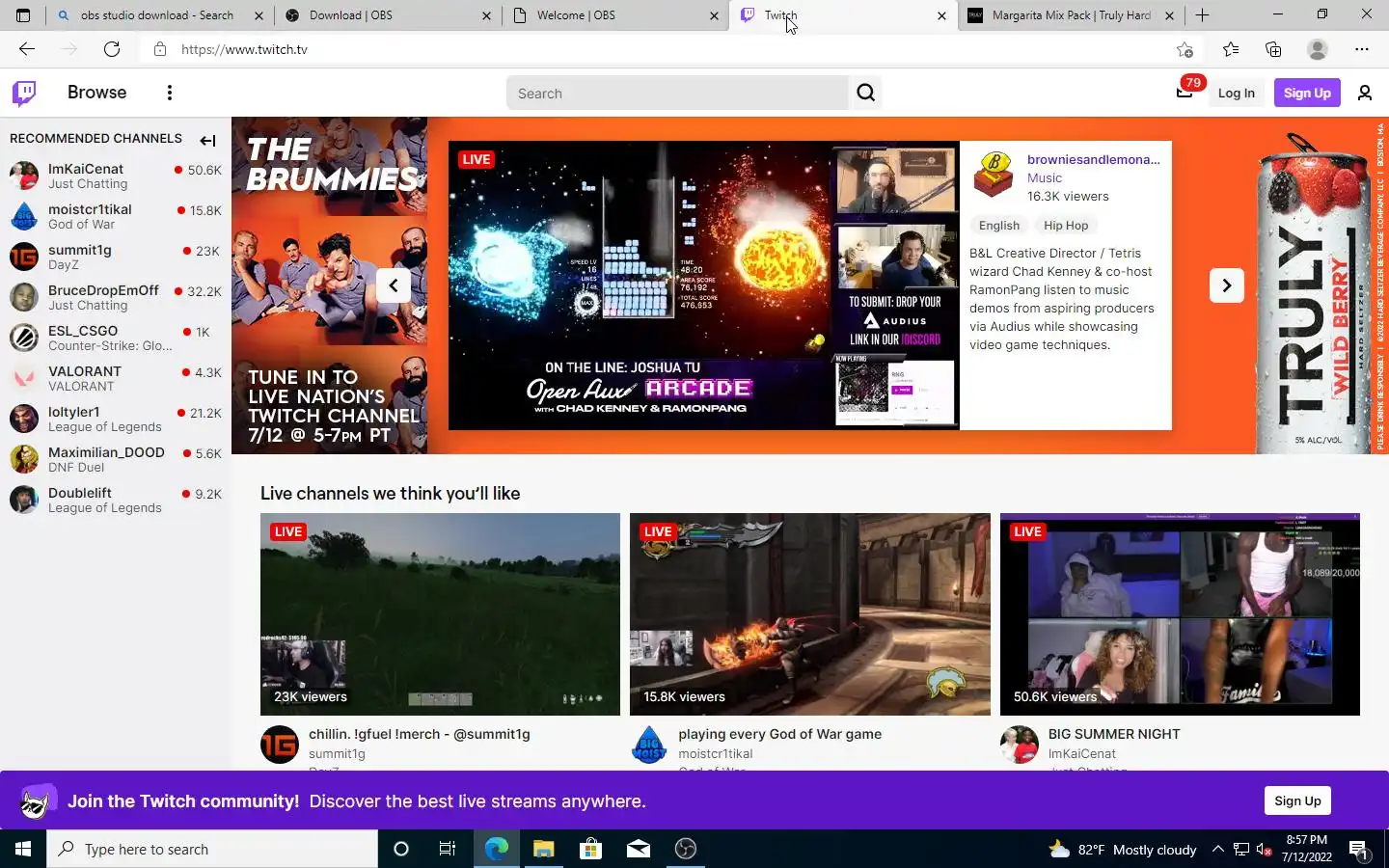This screenshot has width=1389, height=868.
Task: Open the three-dot more menu beside Browse
Action: pos(170,93)
